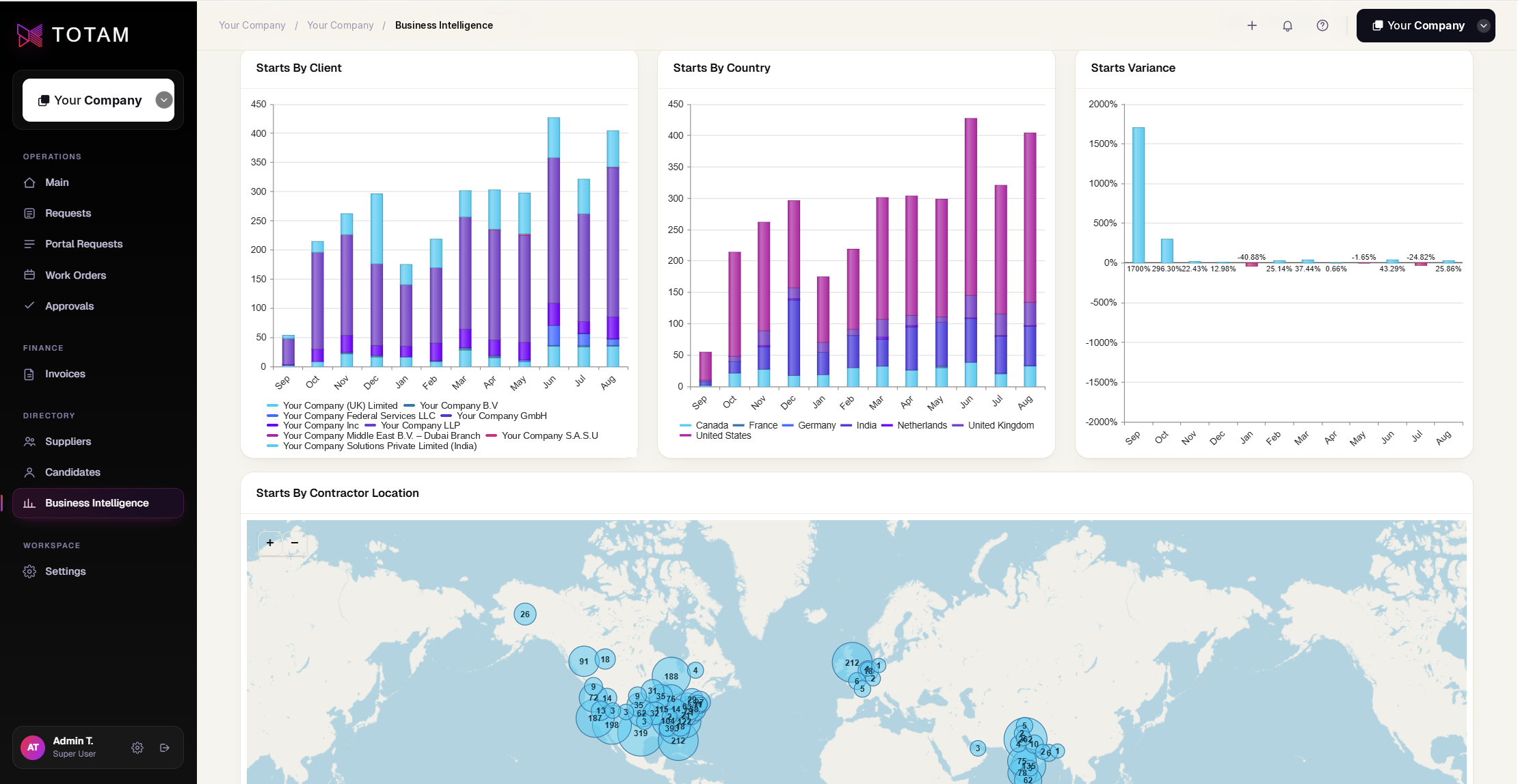Click the AT user avatar
The height and width of the screenshot is (784, 1518).
(33, 748)
